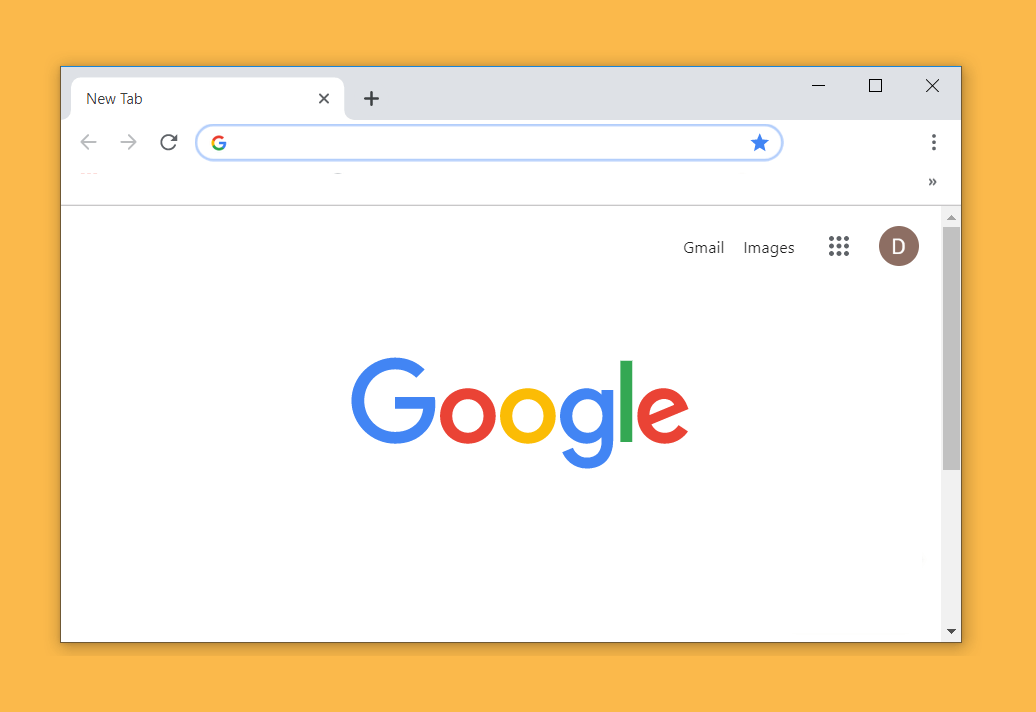Click the scrollbar up arrow
Screen dimensions: 1036x712
point(951,217)
